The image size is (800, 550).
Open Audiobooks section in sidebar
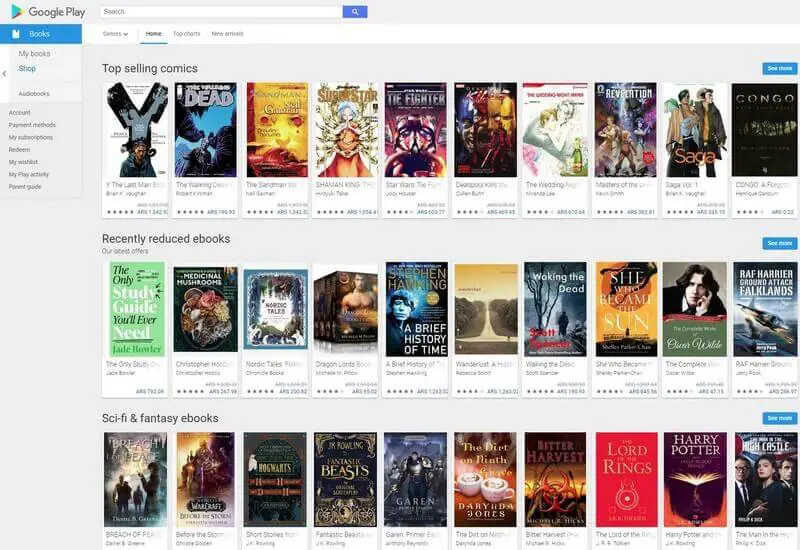point(34,94)
